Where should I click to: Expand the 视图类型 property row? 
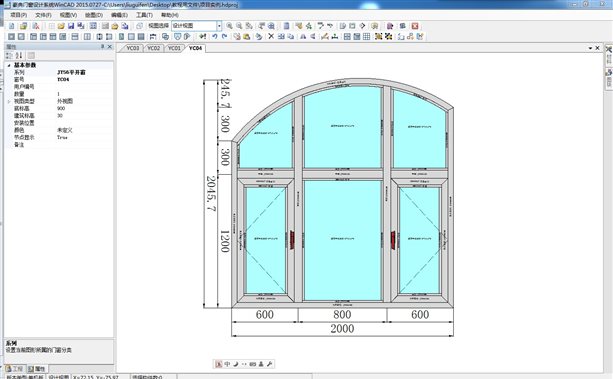pos(9,101)
